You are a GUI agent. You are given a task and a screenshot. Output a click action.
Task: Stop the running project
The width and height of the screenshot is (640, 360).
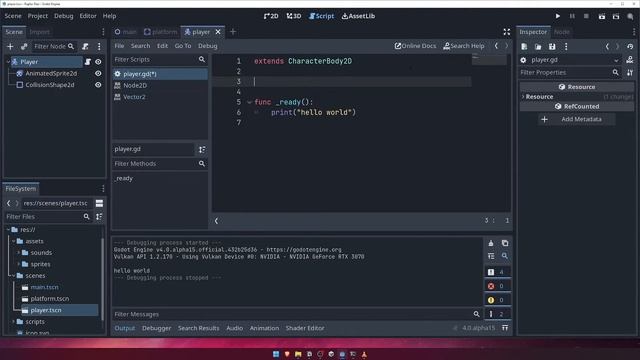pos(586,16)
